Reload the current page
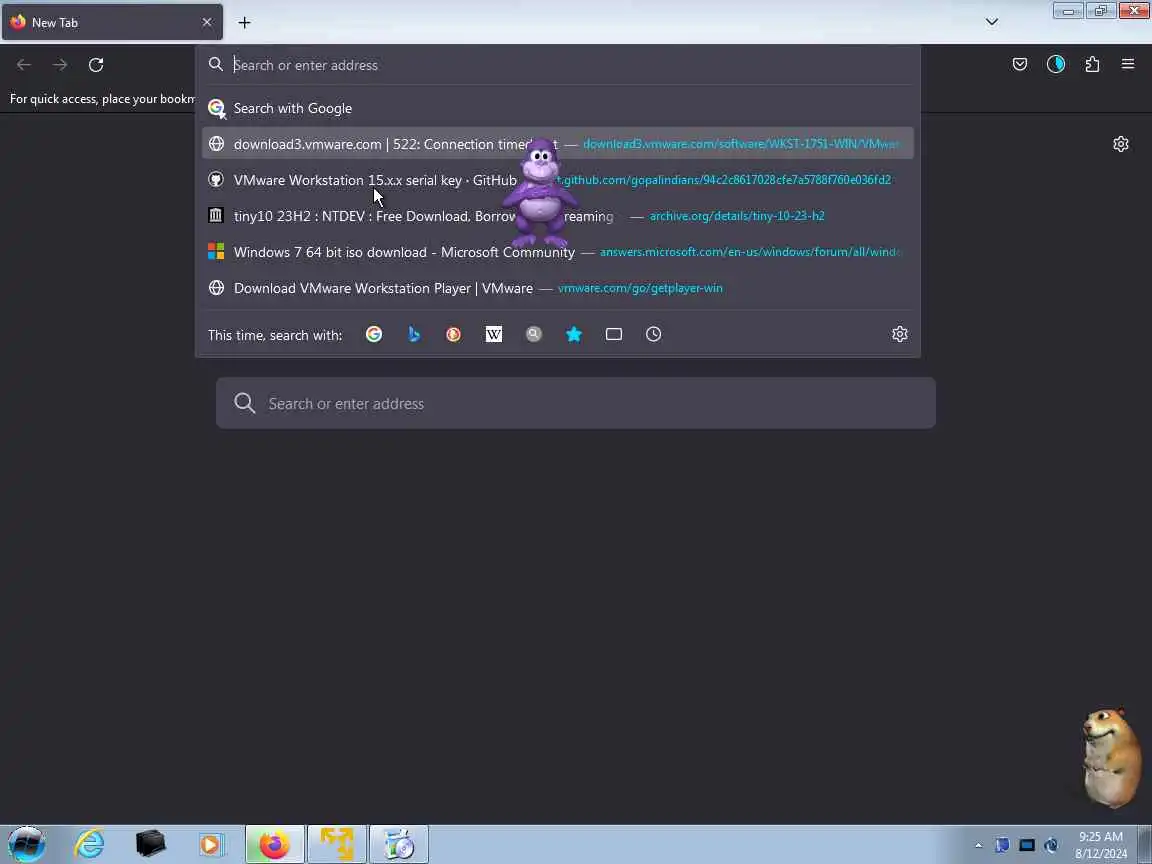The width and height of the screenshot is (1152, 864). (96, 65)
